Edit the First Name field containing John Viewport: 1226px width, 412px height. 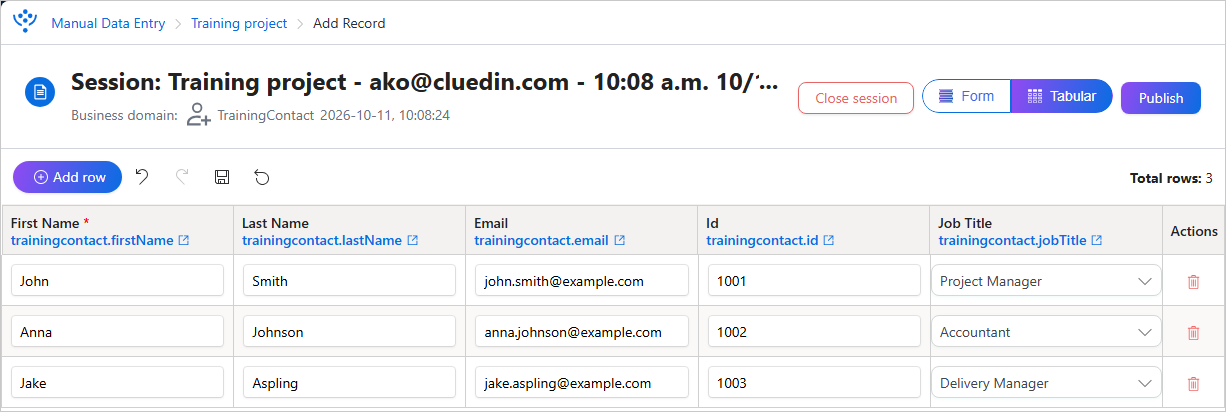pyautogui.click(x=117, y=281)
